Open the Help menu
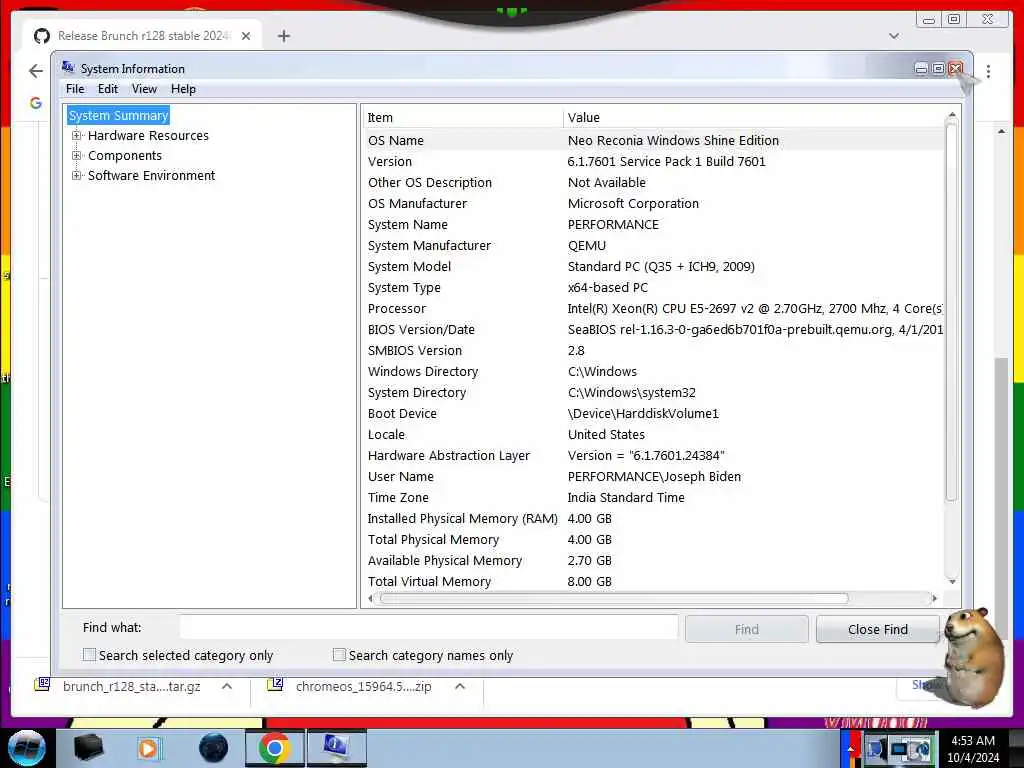1024x768 pixels. (184, 89)
